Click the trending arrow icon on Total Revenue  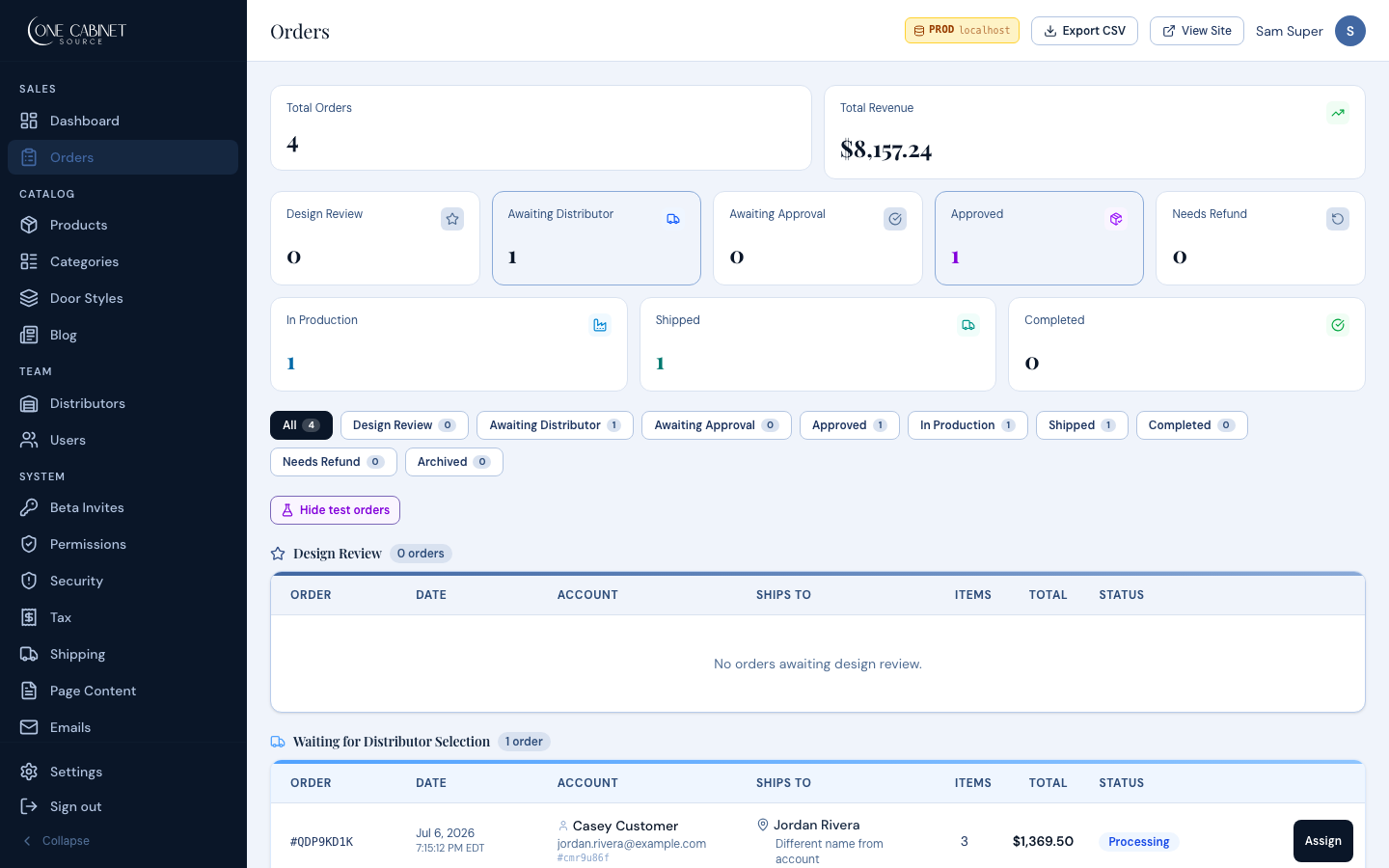(x=1338, y=113)
